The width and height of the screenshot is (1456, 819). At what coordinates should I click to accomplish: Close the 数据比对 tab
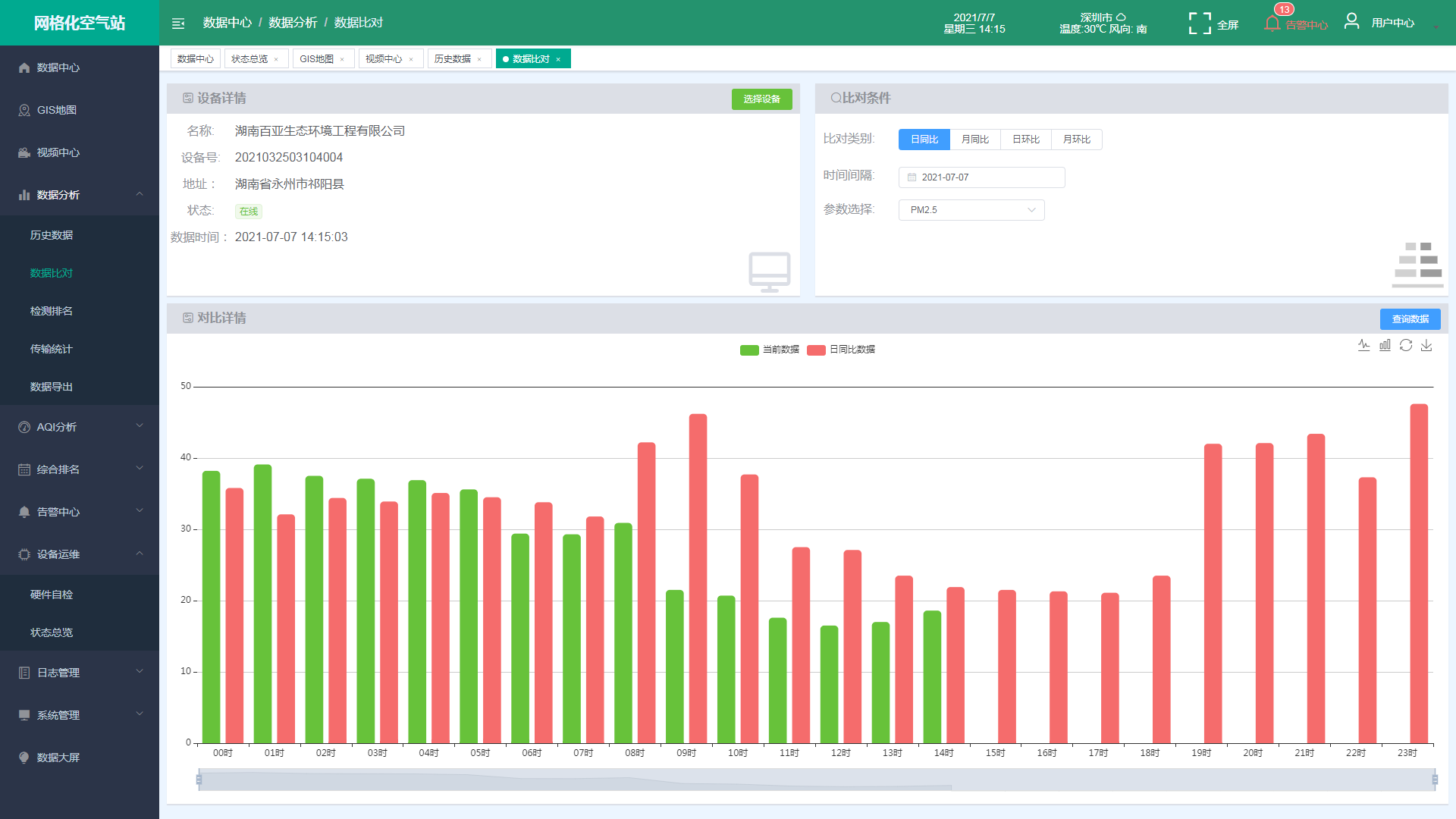click(558, 59)
